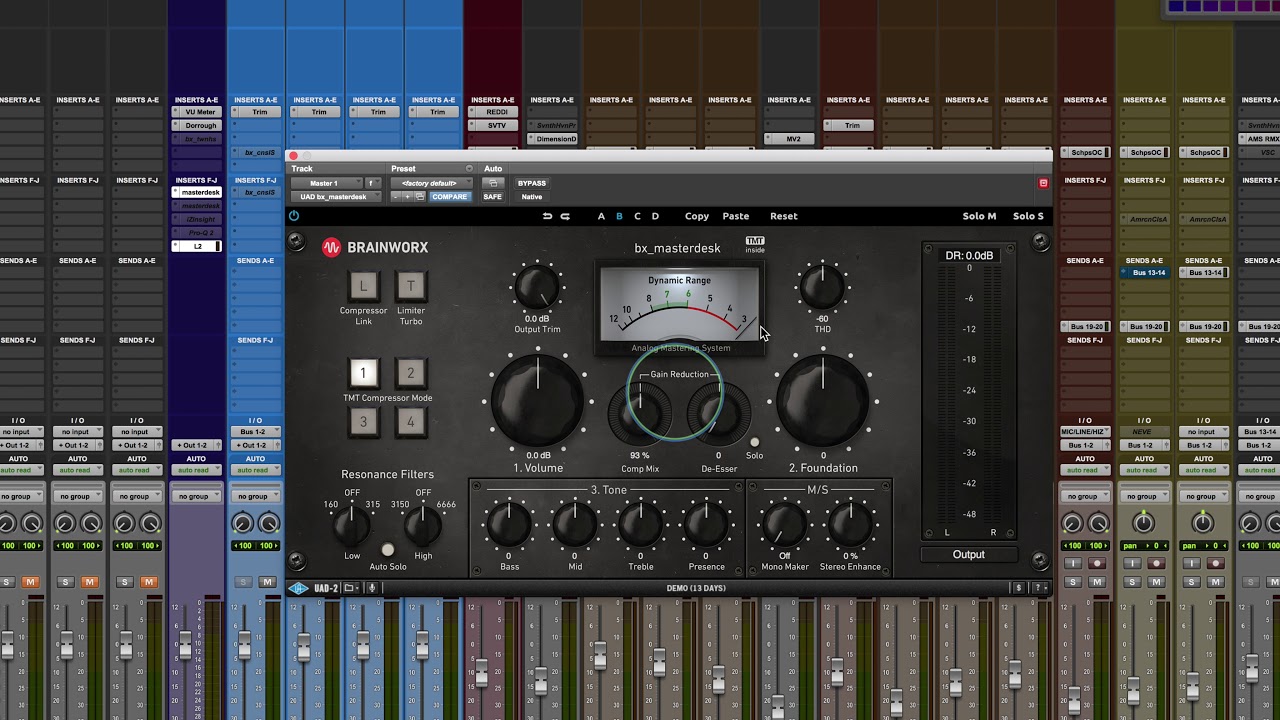
Task: Click the Native button
Action: pyautogui.click(x=532, y=197)
